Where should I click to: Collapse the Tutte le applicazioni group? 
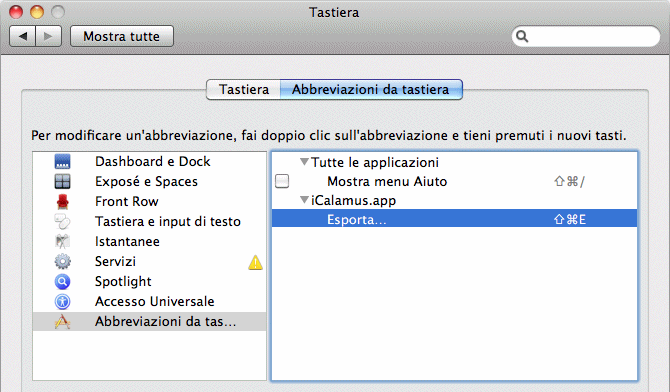point(304,162)
